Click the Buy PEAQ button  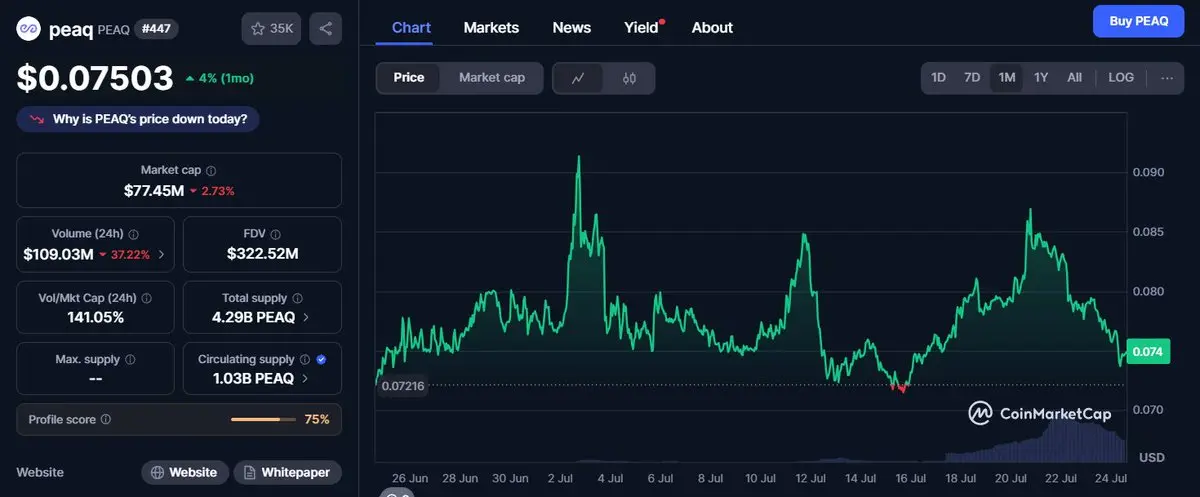coord(1138,21)
